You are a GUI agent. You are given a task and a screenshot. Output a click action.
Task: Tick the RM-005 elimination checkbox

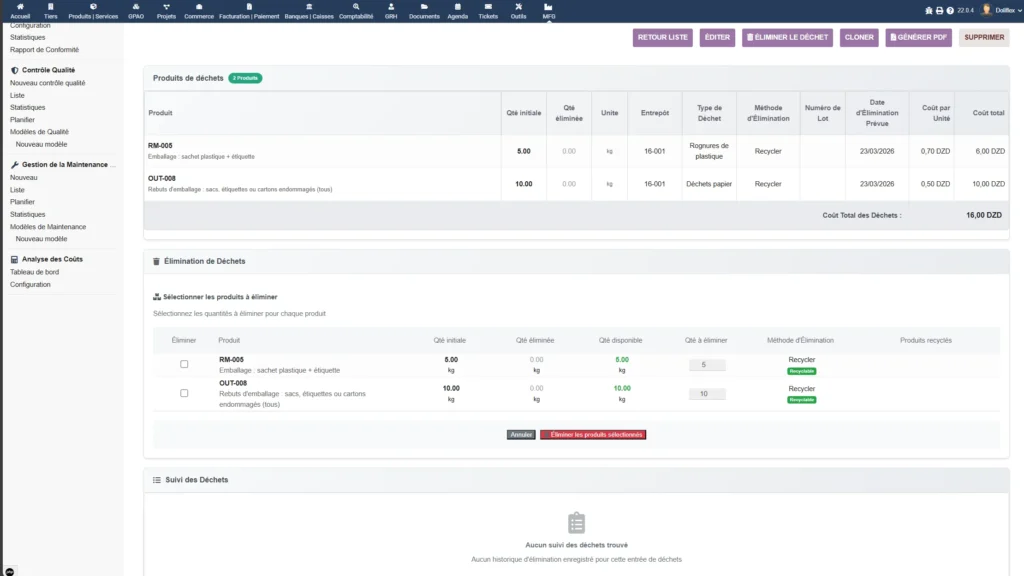tap(184, 364)
